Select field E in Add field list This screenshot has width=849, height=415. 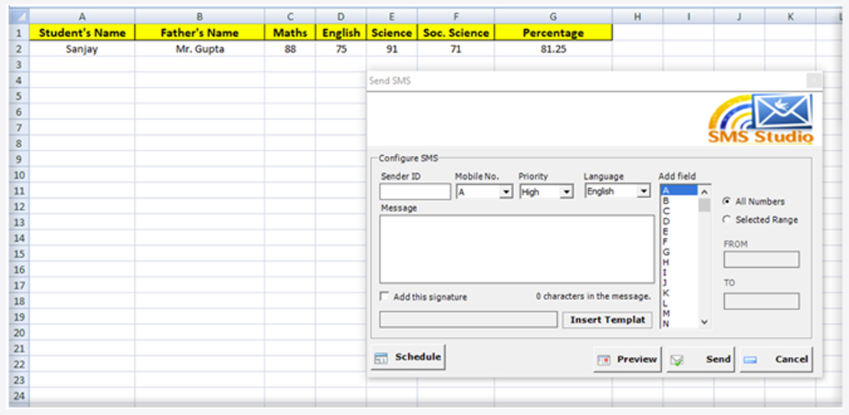[679, 231]
